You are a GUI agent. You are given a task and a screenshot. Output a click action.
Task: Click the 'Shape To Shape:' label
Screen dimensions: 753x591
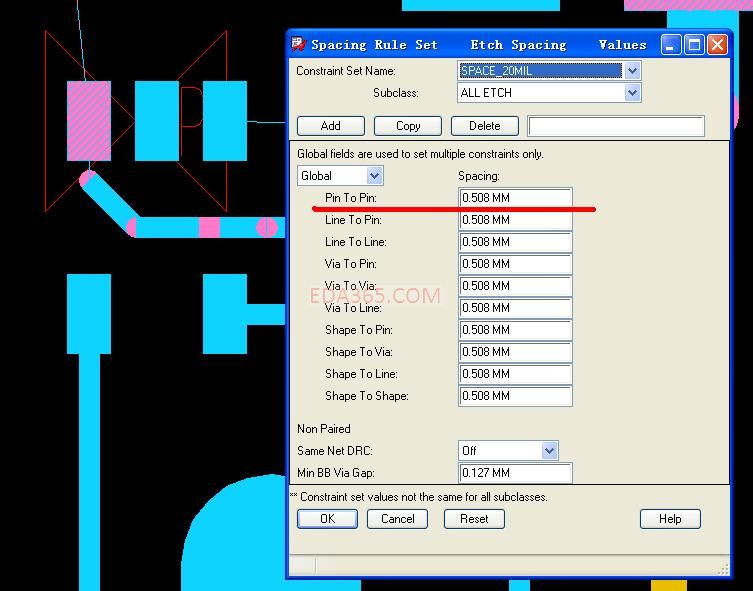click(x=367, y=396)
